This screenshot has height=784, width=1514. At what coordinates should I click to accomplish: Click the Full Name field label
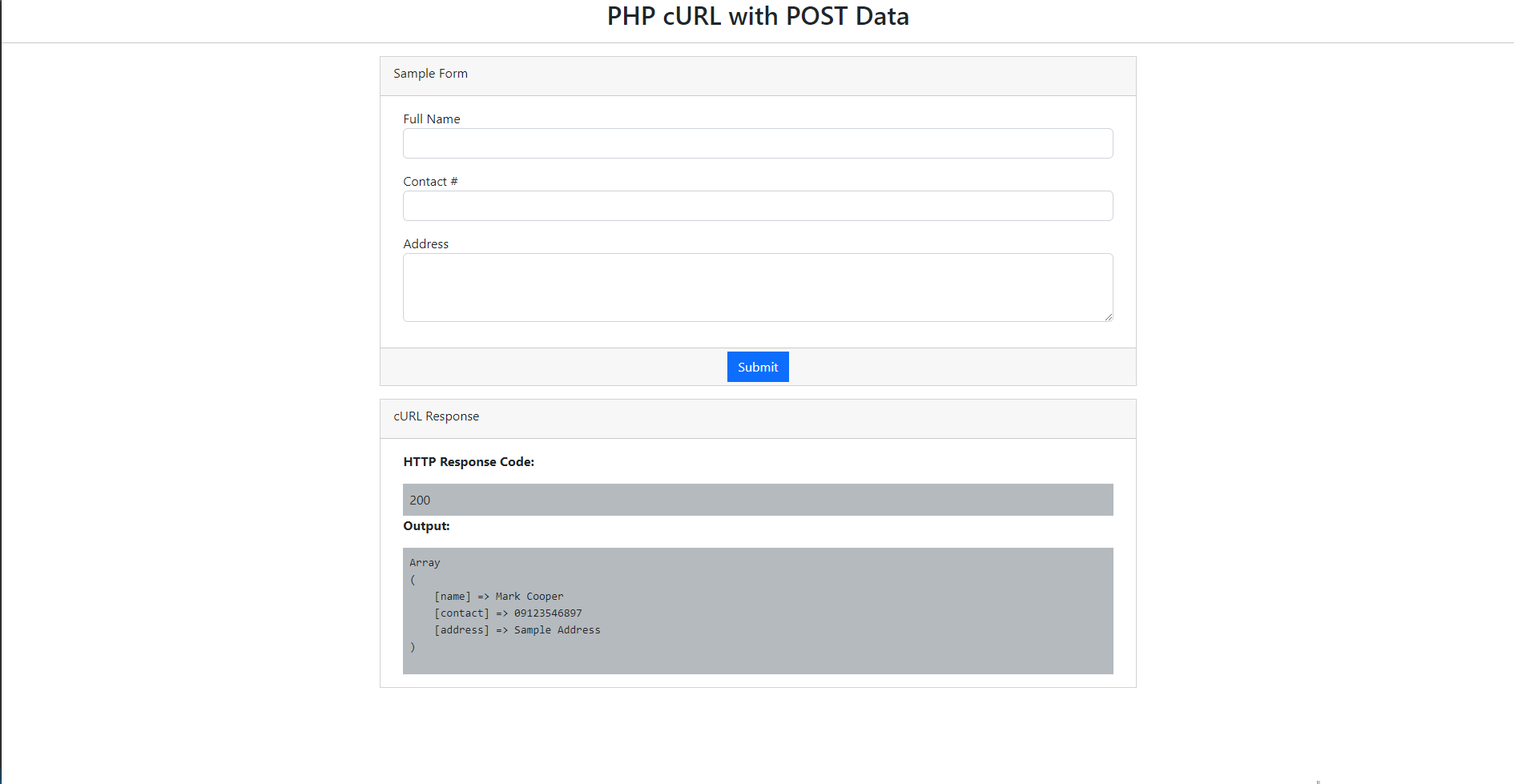[432, 119]
